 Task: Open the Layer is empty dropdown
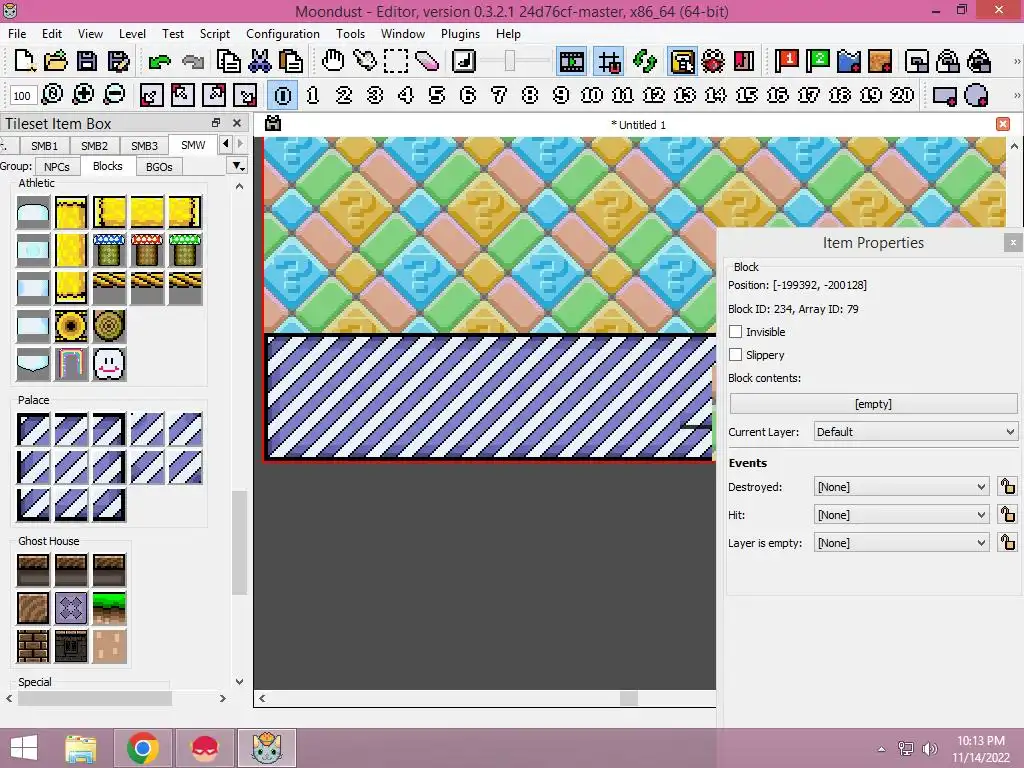901,543
